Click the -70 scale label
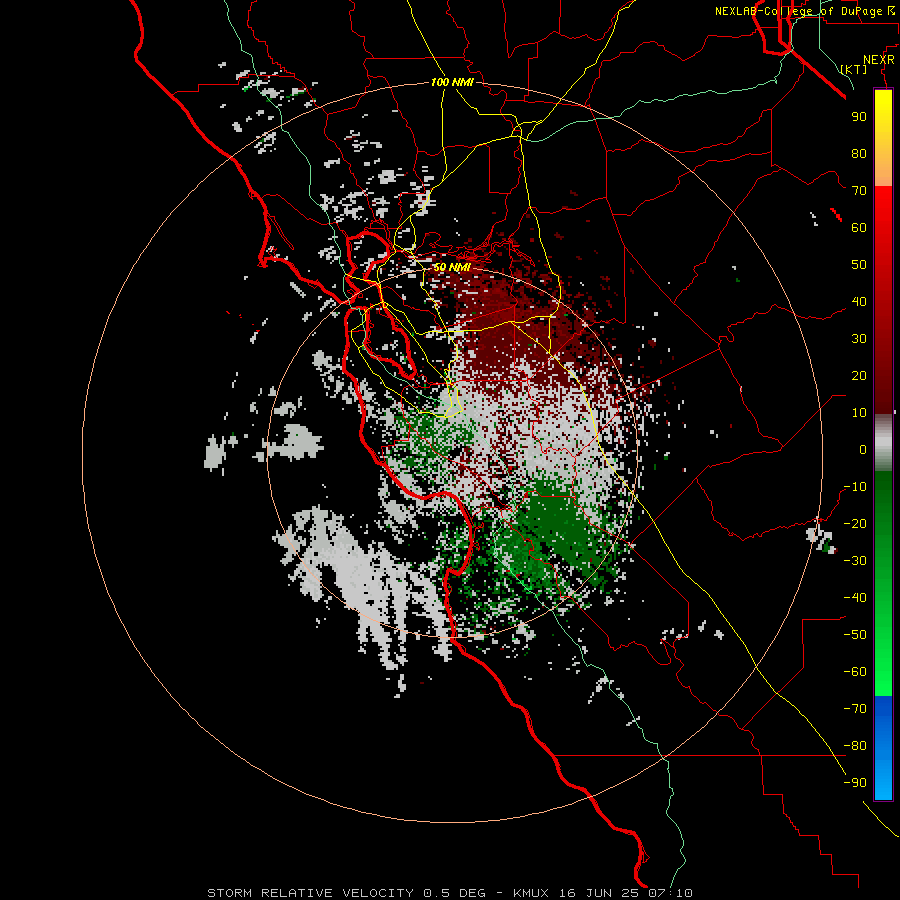Screen dimensions: 900x900 tap(855, 708)
